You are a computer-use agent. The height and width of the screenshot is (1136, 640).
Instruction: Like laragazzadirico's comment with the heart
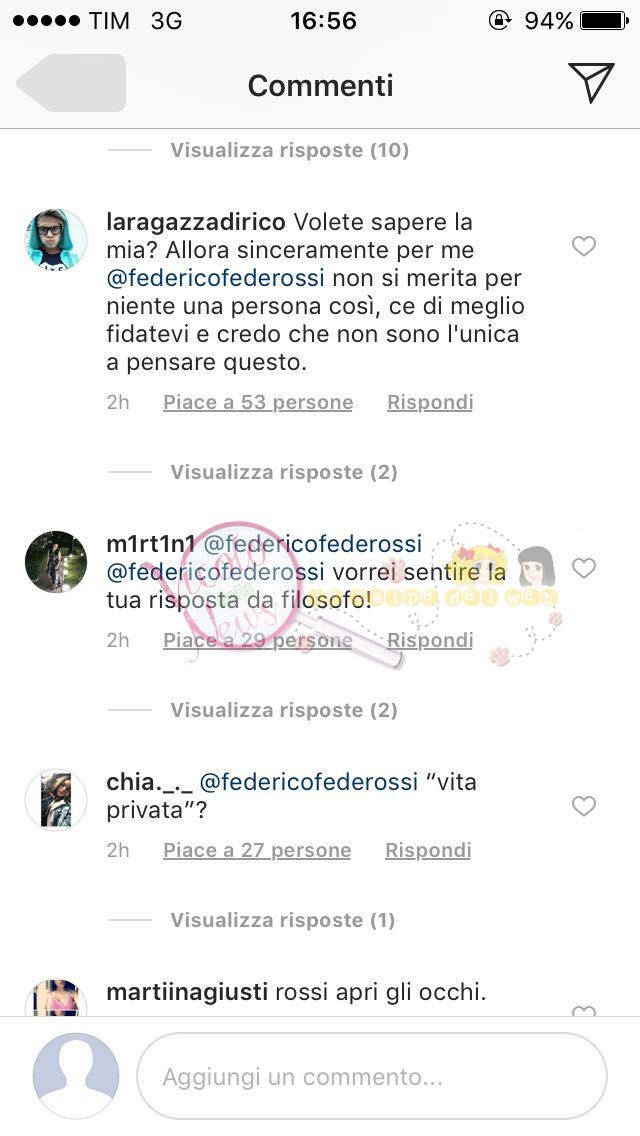coord(583,246)
